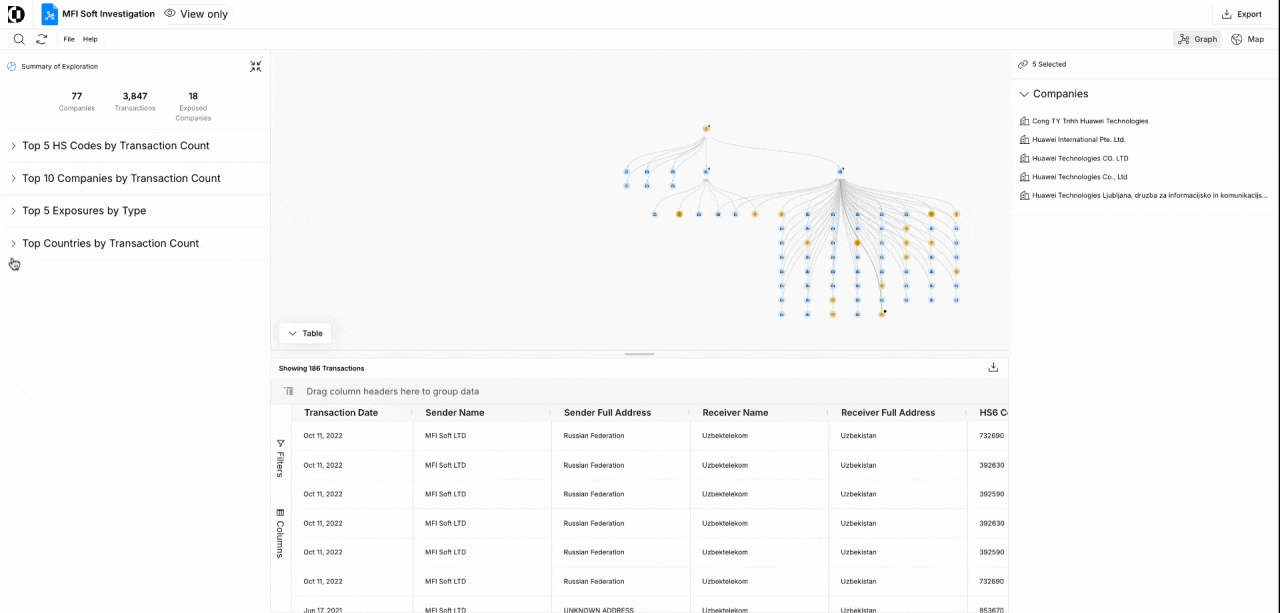This screenshot has width=1280, height=613.
Task: Open the File menu
Action: 69,39
